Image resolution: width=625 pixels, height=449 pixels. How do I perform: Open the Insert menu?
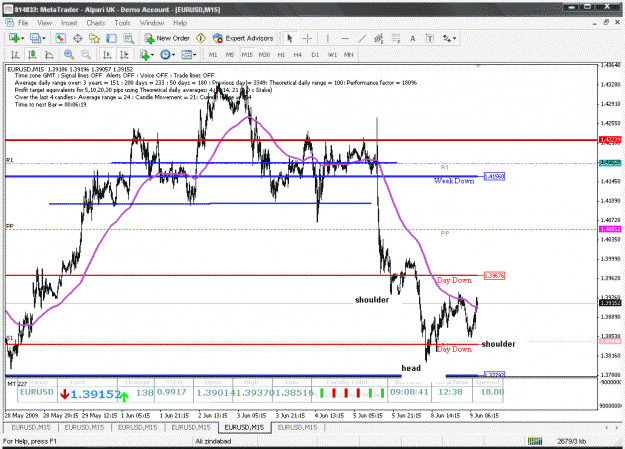69,23
